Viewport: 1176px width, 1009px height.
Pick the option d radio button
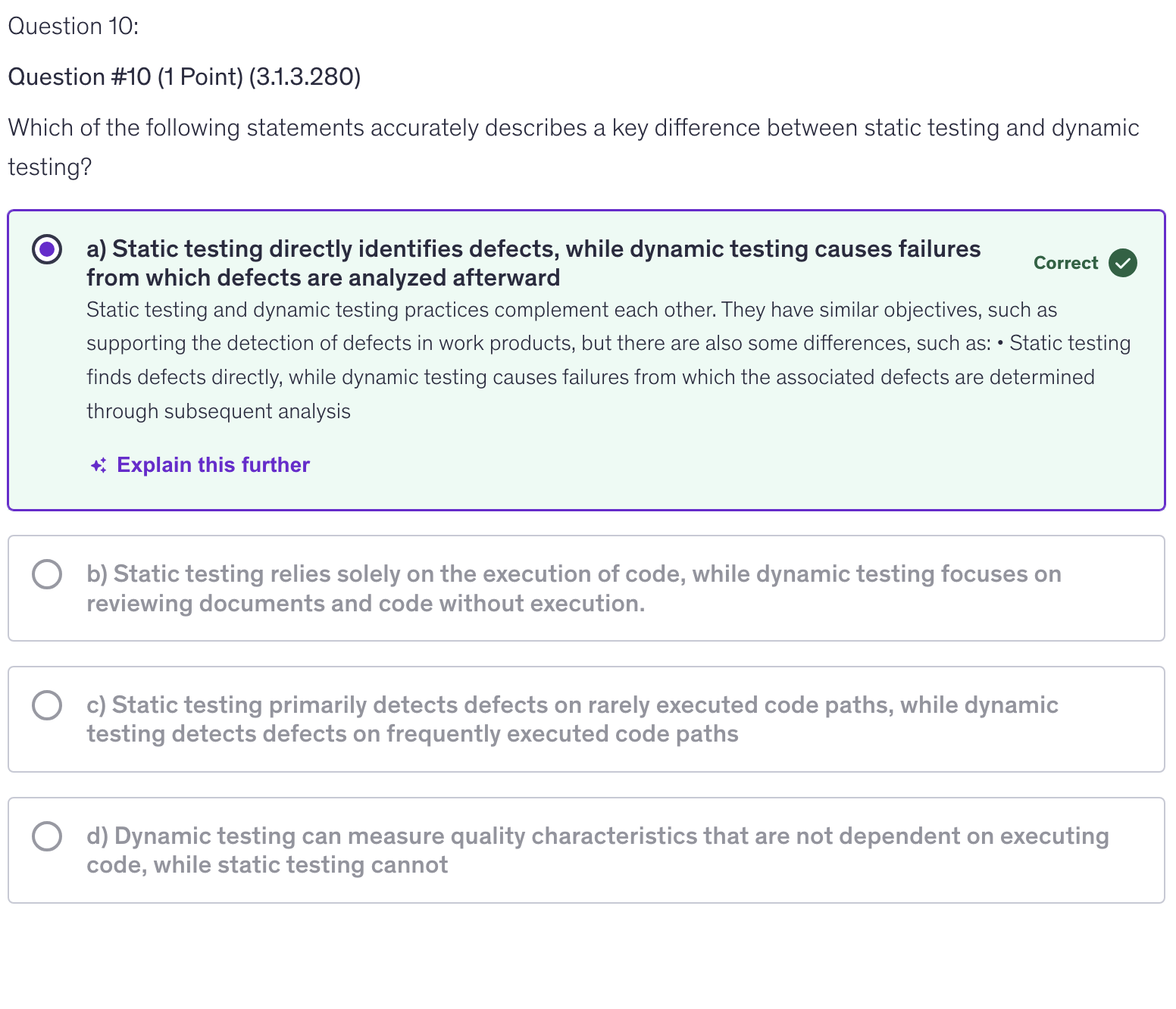[x=47, y=836]
